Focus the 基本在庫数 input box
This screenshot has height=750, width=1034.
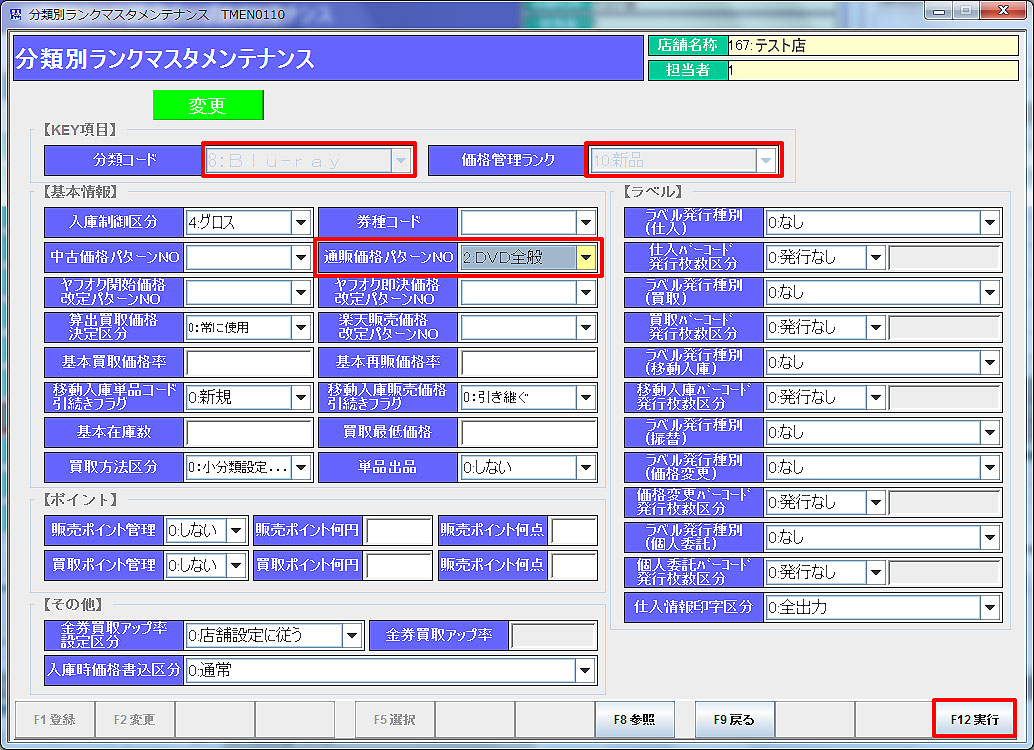[x=249, y=432]
